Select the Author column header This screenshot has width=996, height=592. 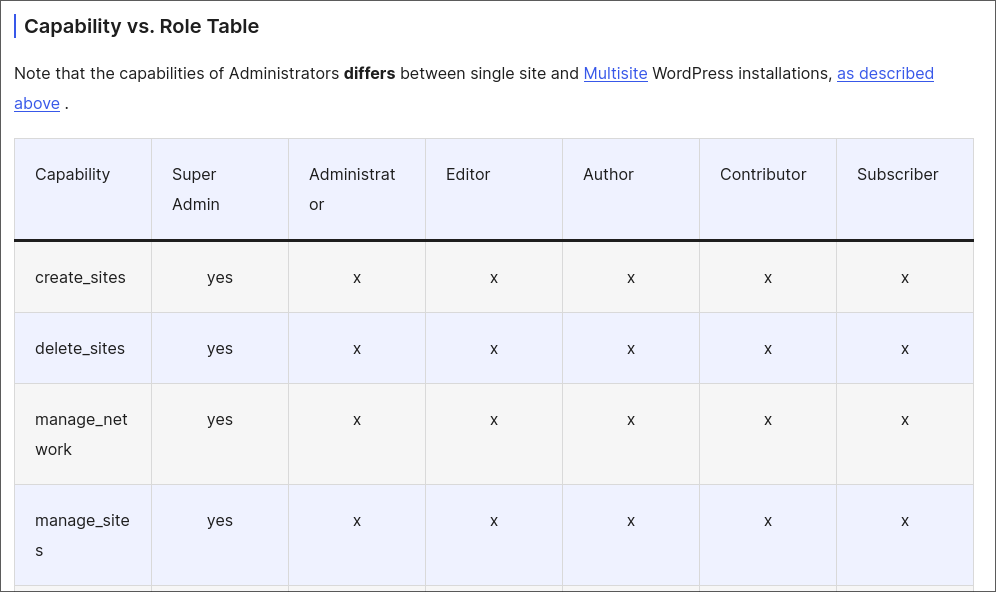[x=608, y=174]
